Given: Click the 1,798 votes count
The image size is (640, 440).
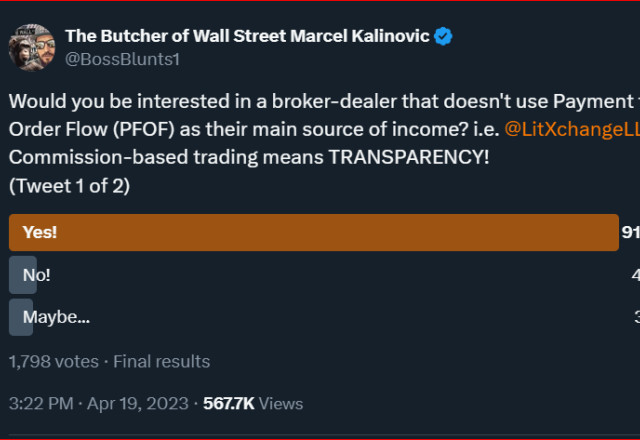Looking at the screenshot, I should (54, 362).
